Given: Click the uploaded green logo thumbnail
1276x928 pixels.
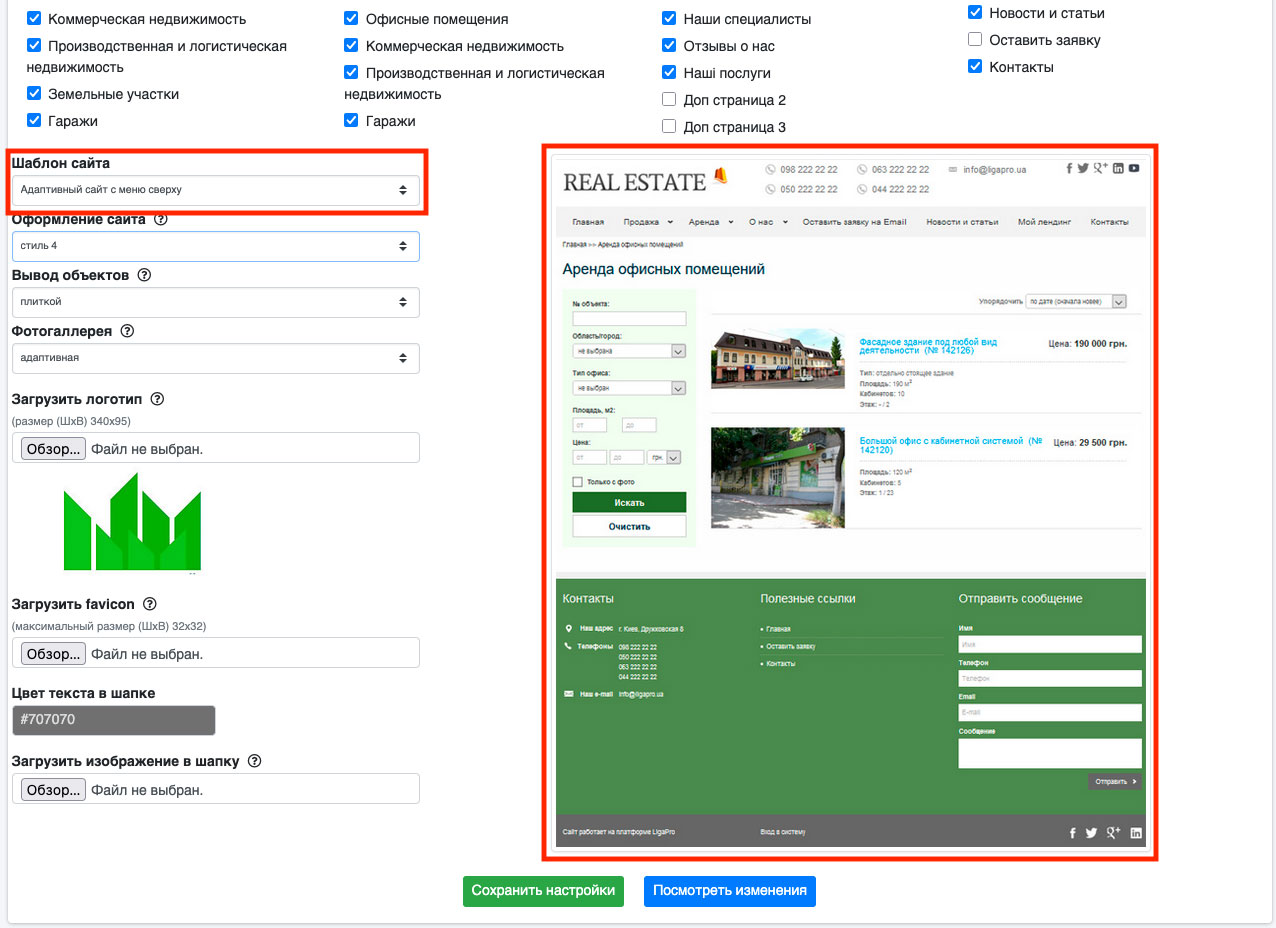Looking at the screenshot, I should click(132, 522).
